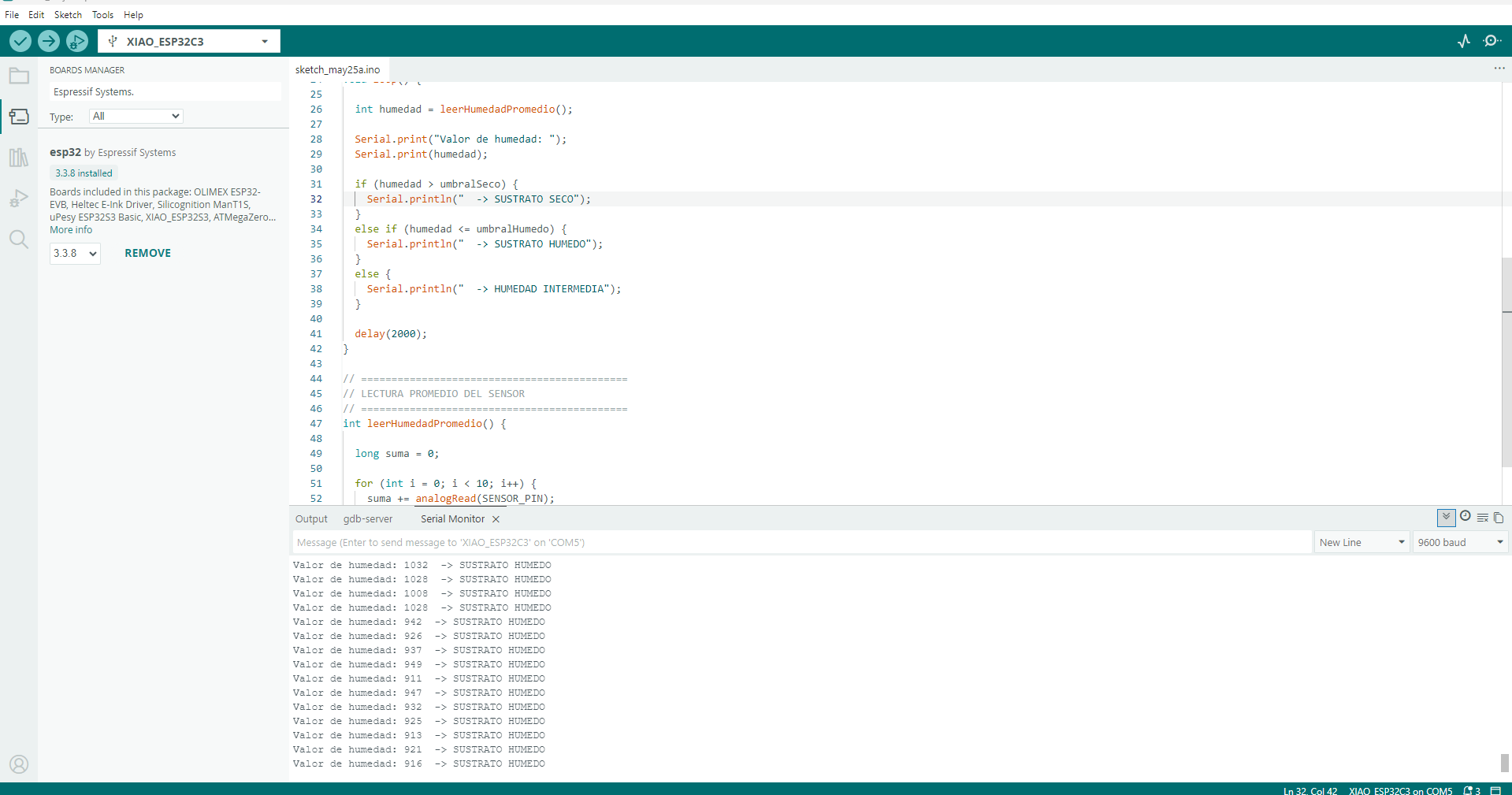
Task: Click the Verify sketch checkmark button
Action: tap(20, 41)
